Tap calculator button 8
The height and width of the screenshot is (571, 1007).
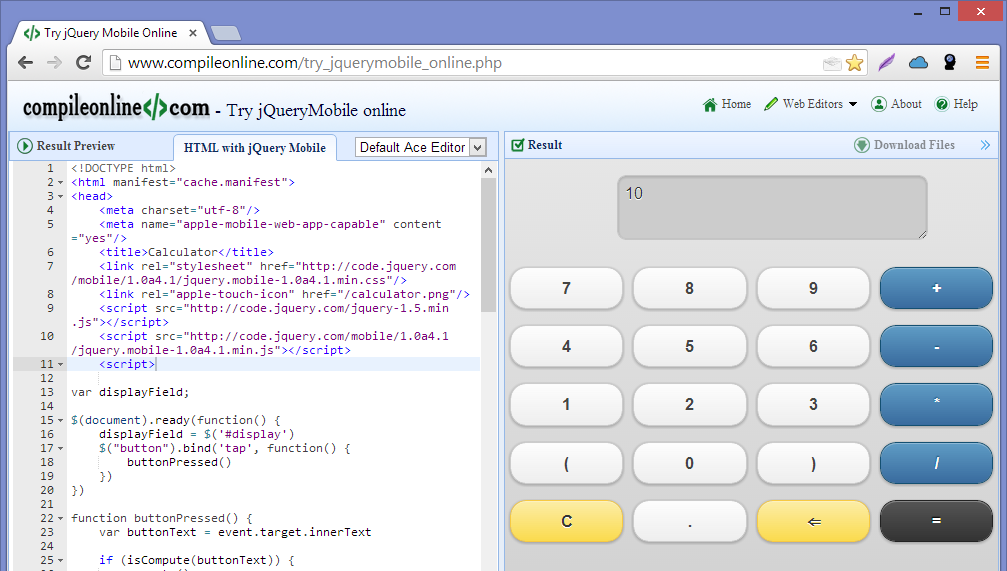pyautogui.click(x=689, y=288)
